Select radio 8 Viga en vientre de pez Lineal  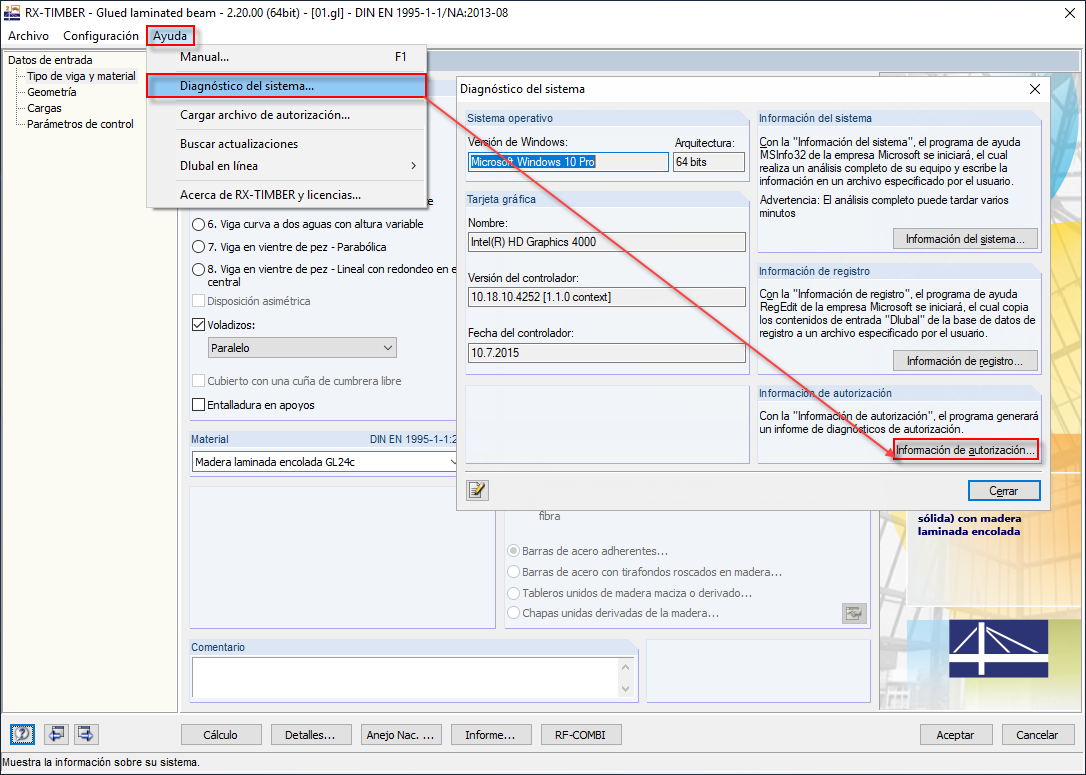[198, 269]
